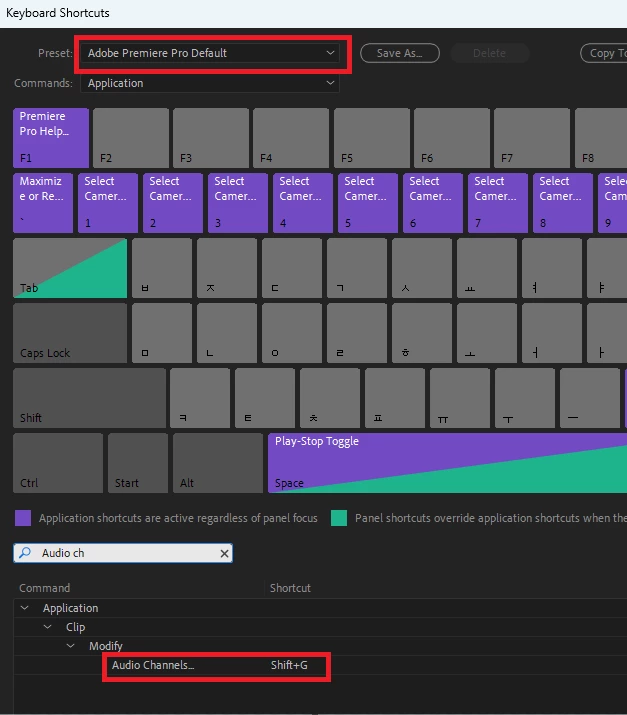Collapse the Application tree node

pos(25,608)
